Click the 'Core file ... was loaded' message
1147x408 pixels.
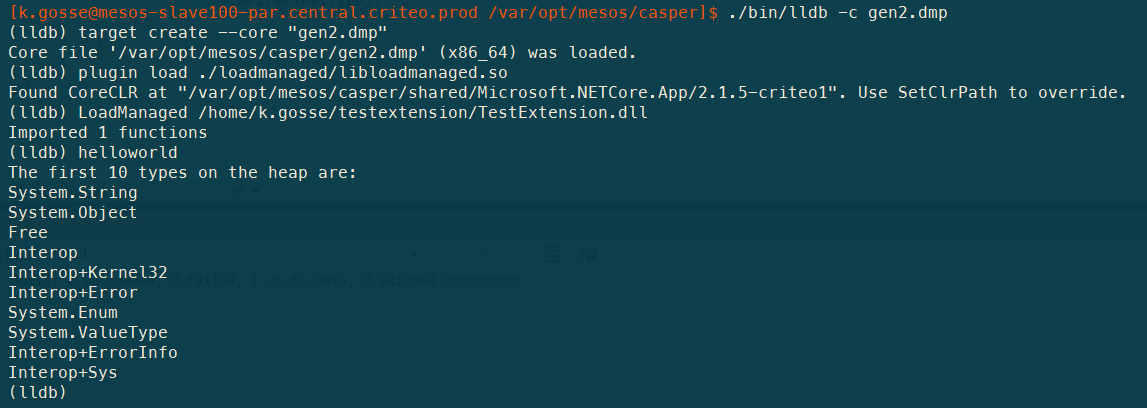point(322,53)
